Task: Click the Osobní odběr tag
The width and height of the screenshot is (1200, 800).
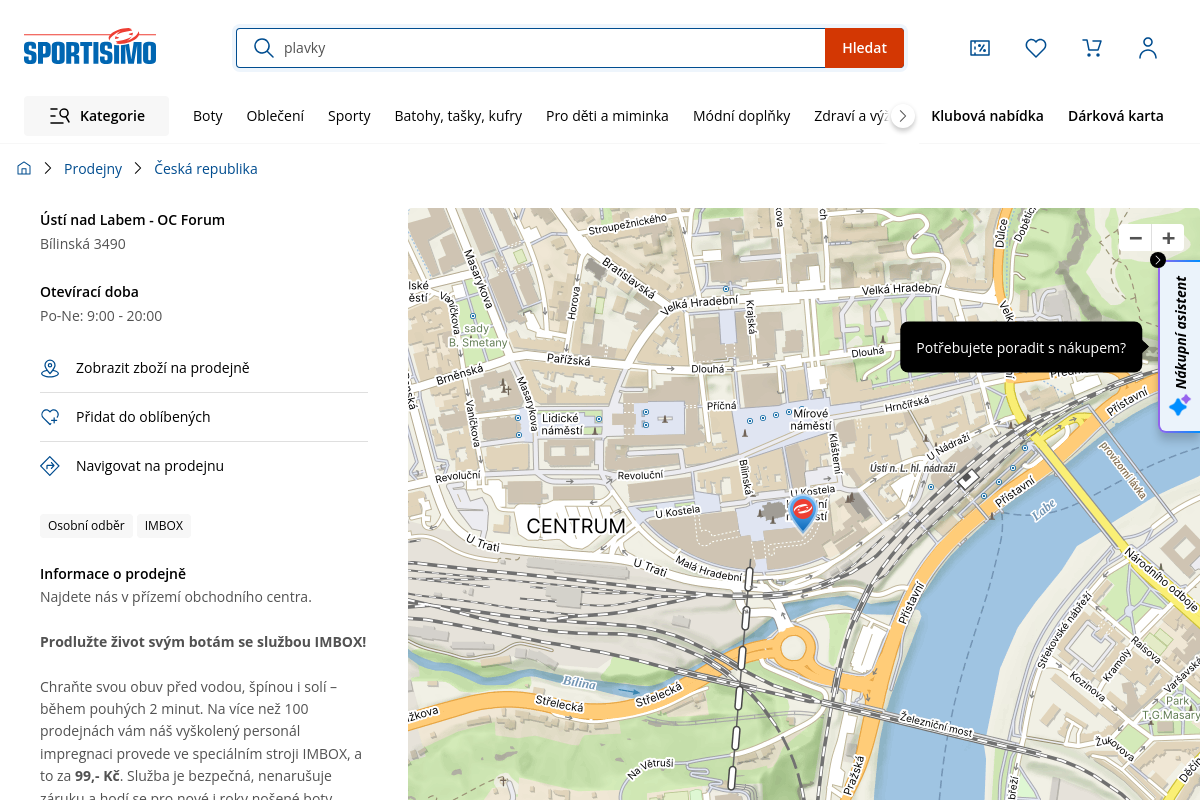Action: 86,525
